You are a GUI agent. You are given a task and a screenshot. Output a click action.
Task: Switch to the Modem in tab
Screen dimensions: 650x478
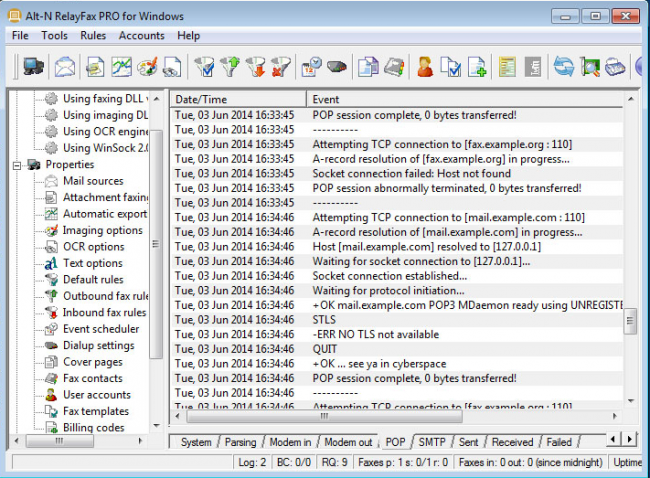click(290, 442)
